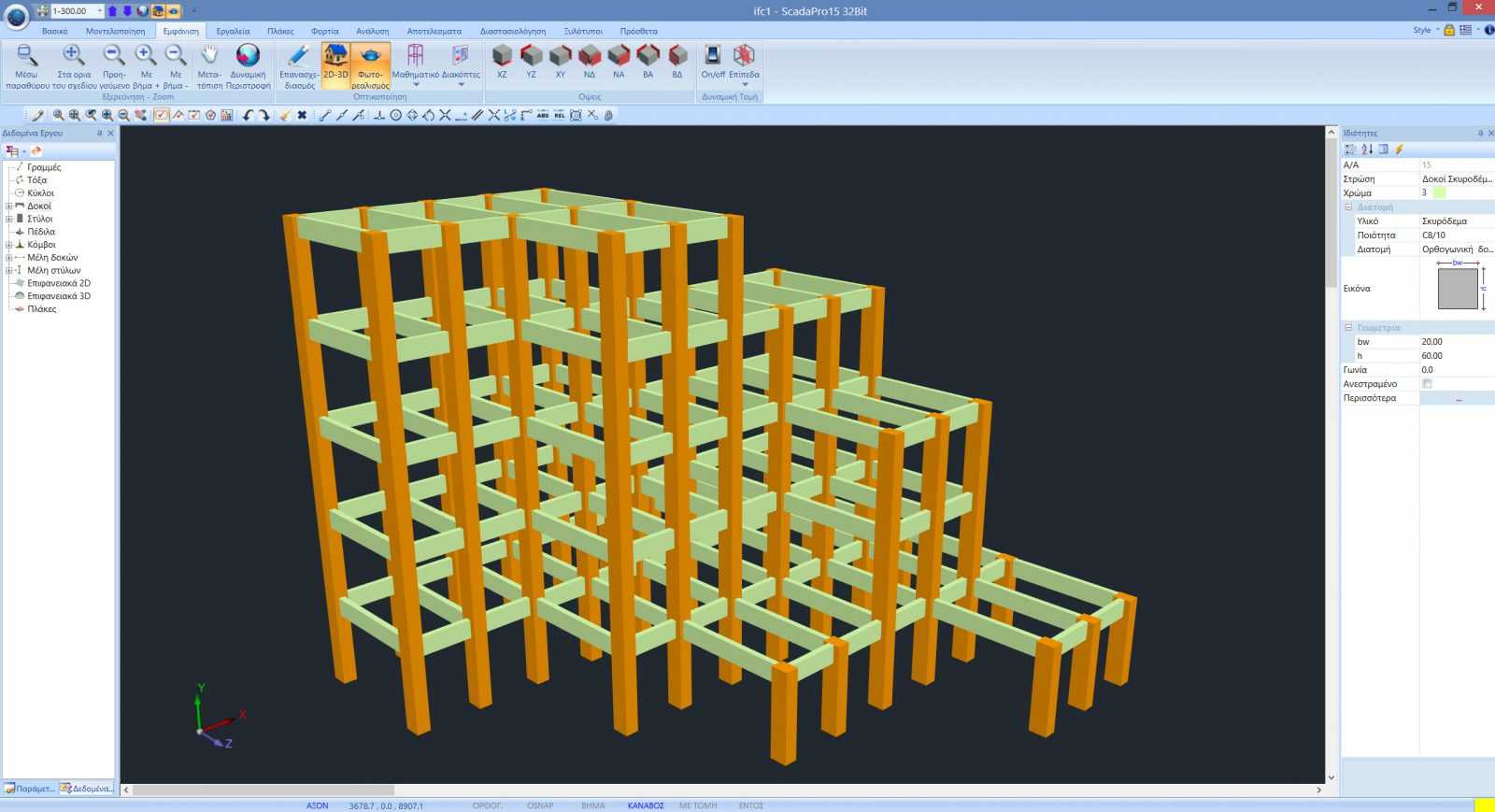The width and height of the screenshot is (1495, 812).
Task: Click the Περισσότερα ellipsis button
Action: pyautogui.click(x=1458, y=398)
